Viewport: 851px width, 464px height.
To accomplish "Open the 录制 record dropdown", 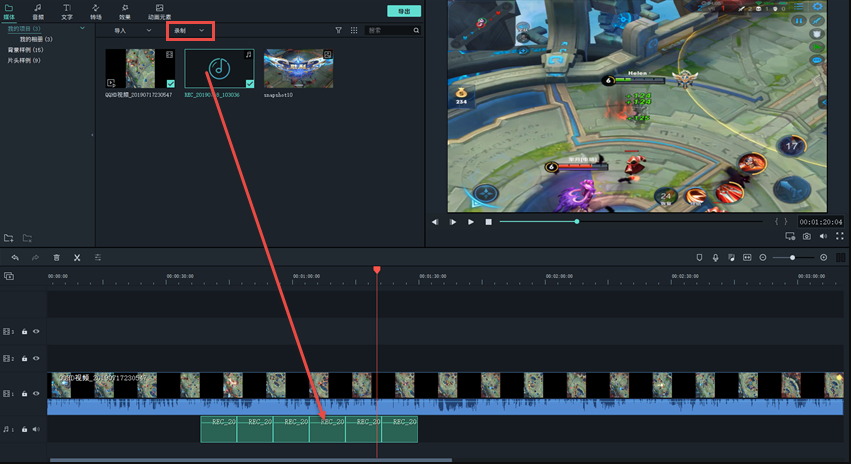I will (x=190, y=31).
